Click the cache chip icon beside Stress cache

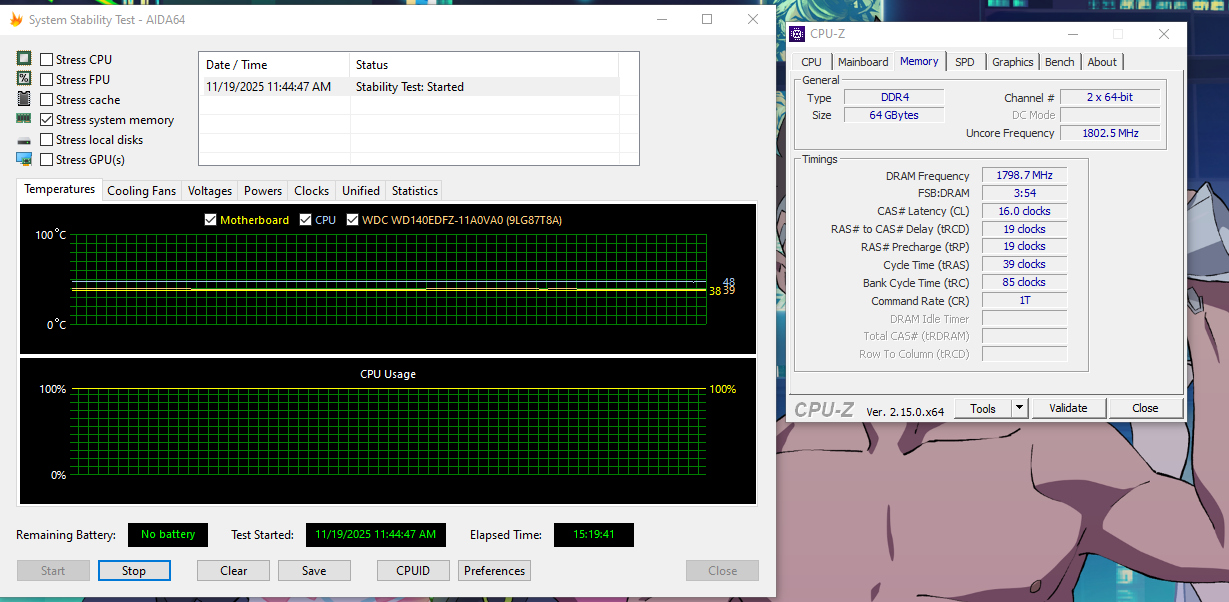[x=24, y=99]
